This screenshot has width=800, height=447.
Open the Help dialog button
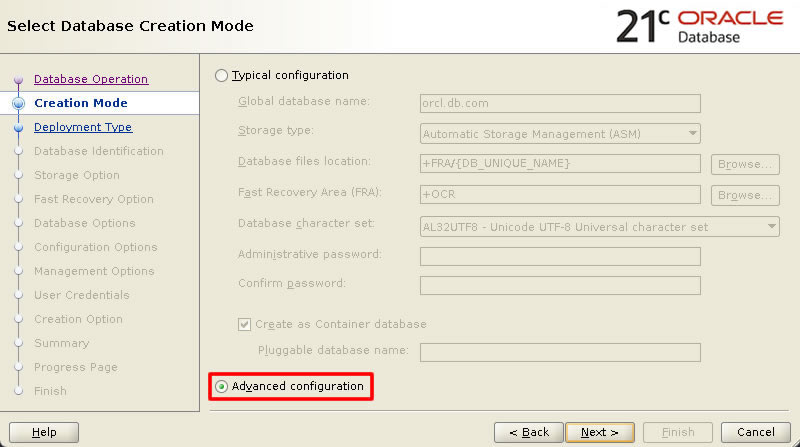pos(44,432)
